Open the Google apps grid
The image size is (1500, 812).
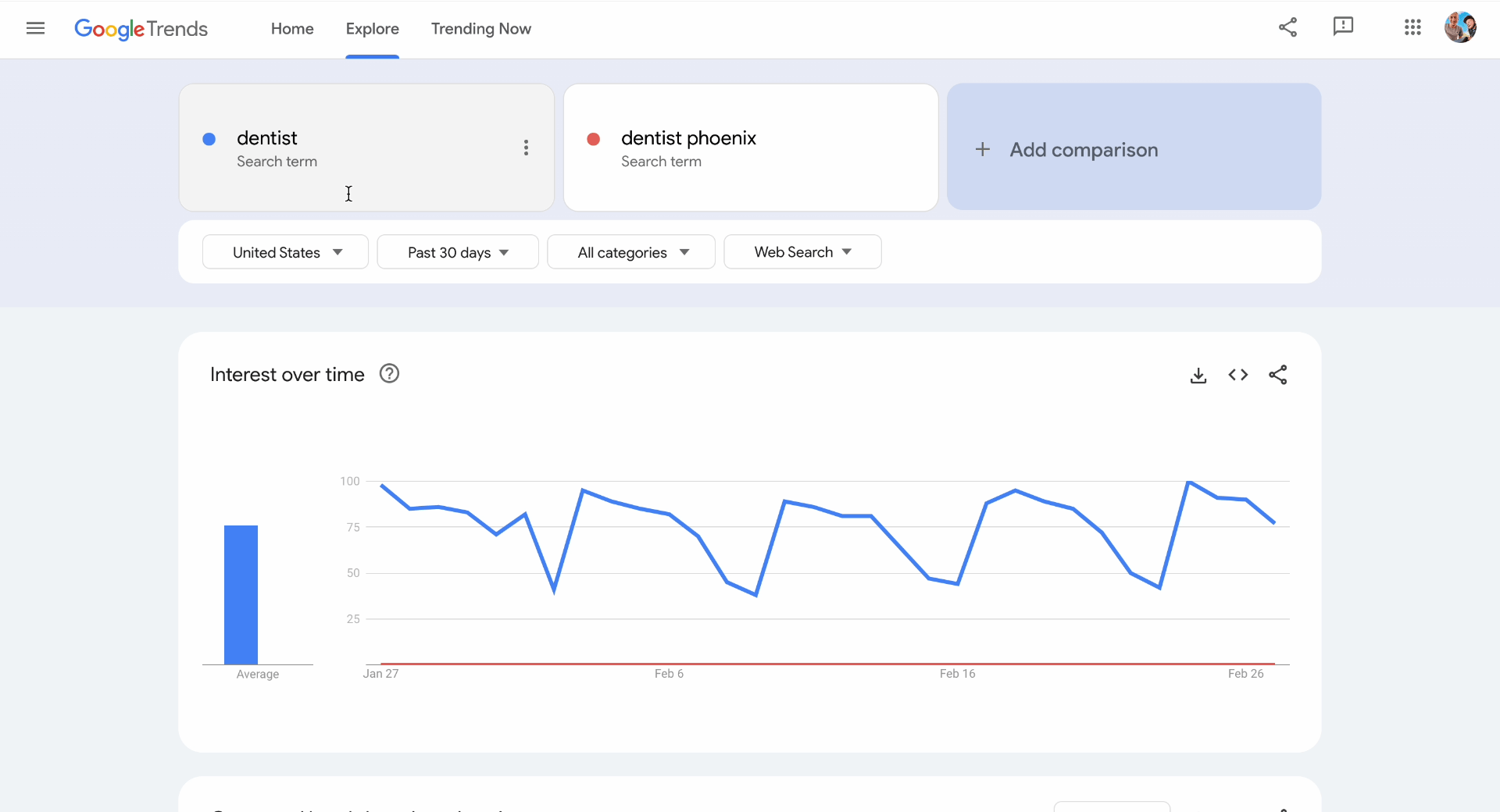point(1412,28)
